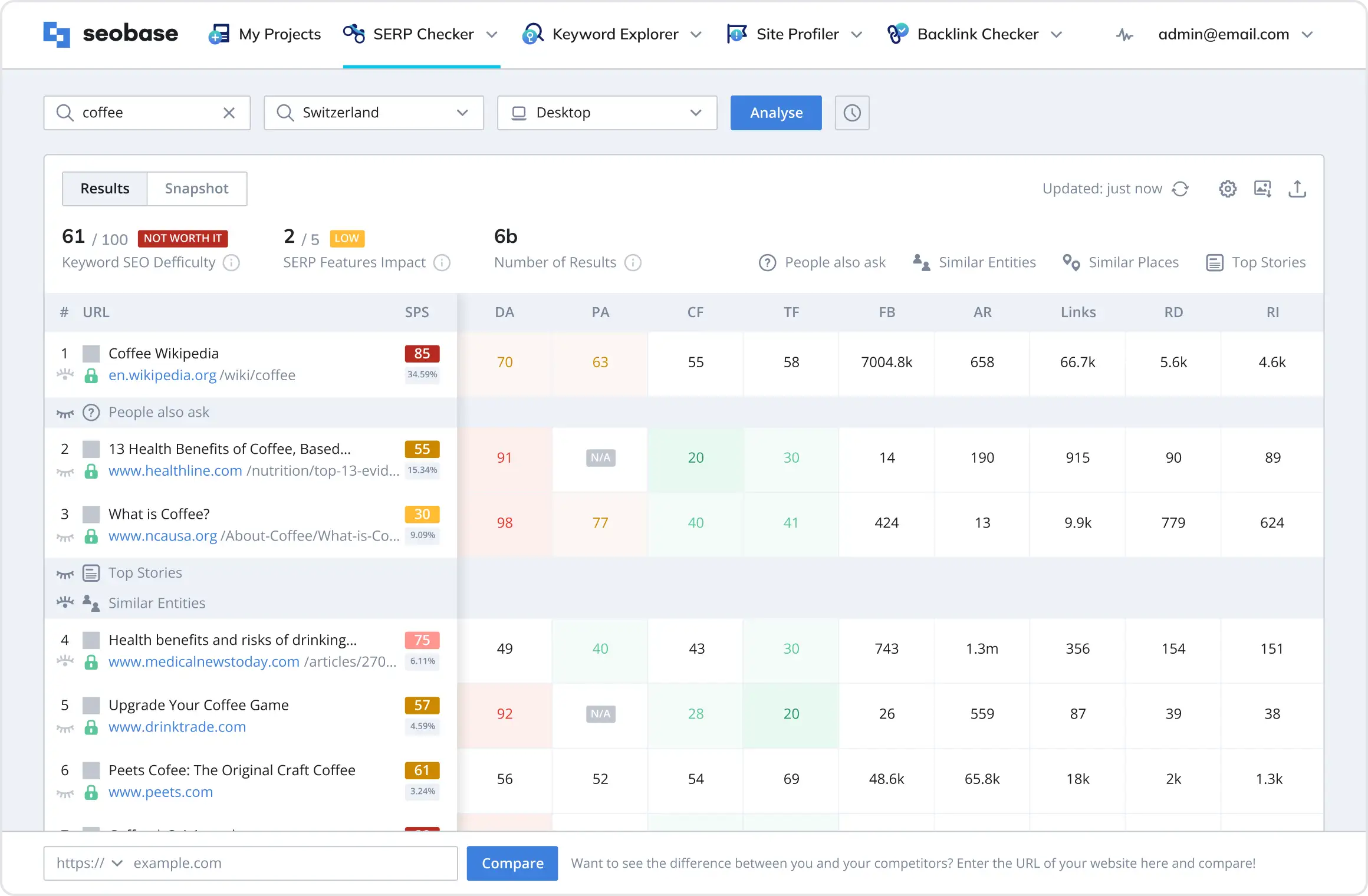Open the Keyword Explorer menu
Viewport: 1368px width, 896px height.
click(x=612, y=34)
